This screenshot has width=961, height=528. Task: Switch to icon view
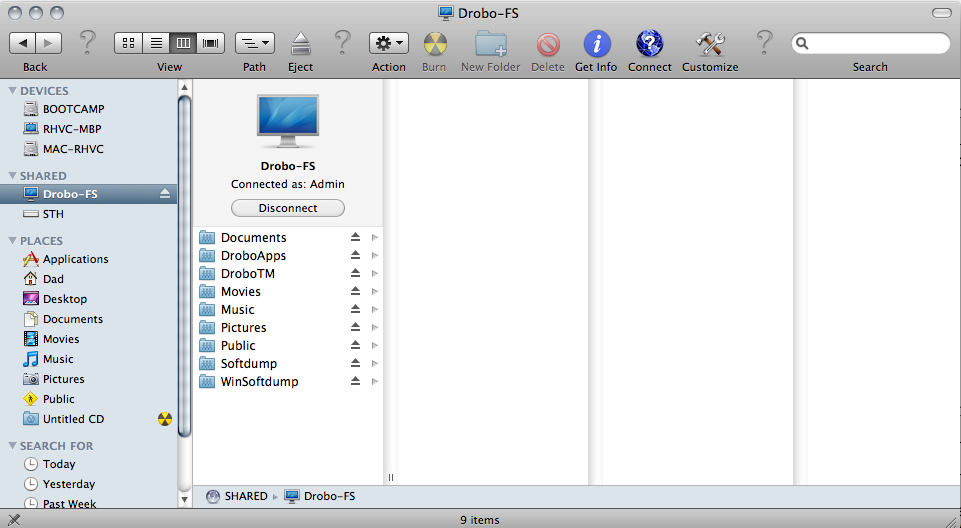[128, 43]
